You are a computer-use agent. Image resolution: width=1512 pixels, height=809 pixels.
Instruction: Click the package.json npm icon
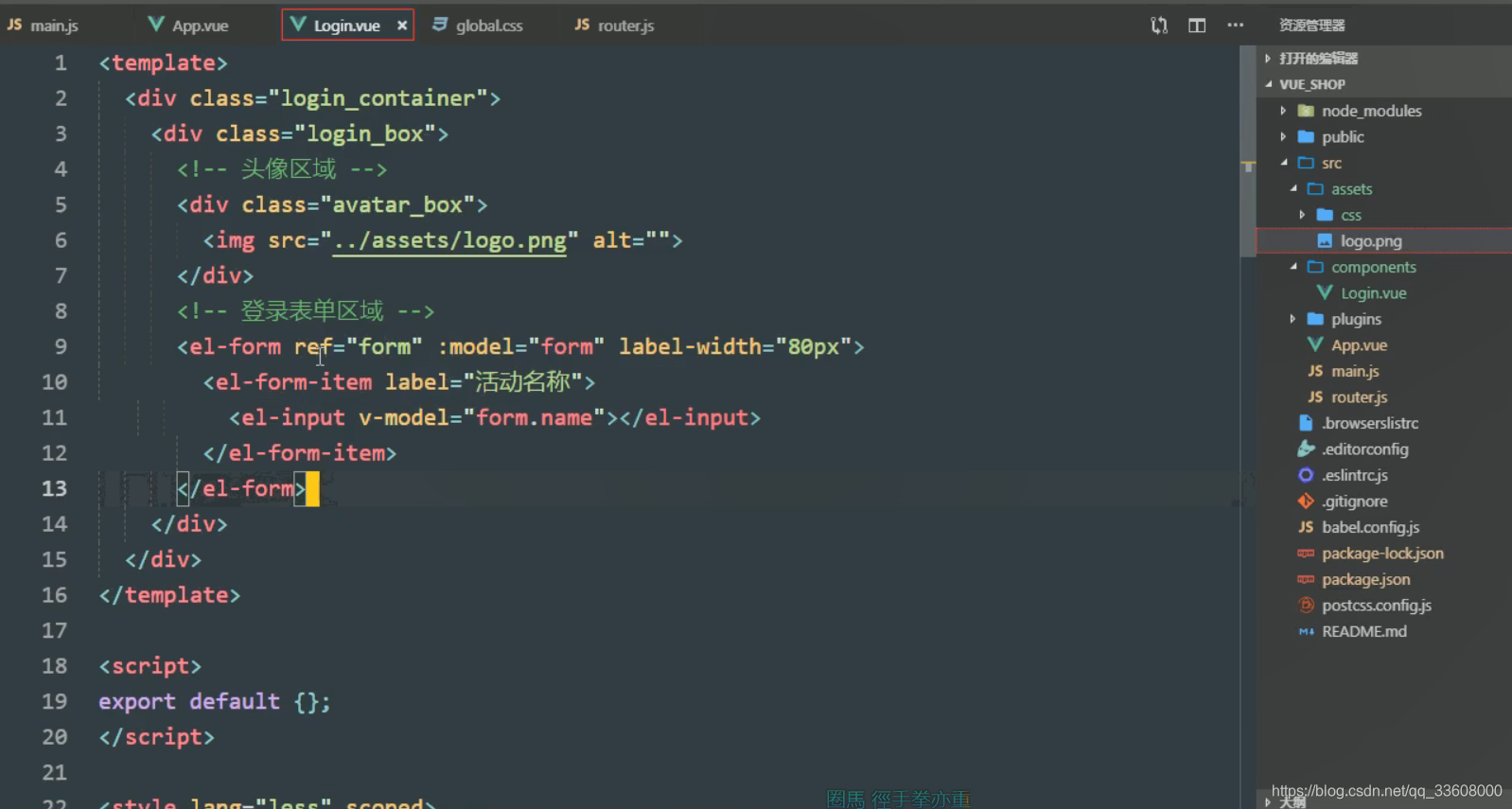pos(1306,579)
